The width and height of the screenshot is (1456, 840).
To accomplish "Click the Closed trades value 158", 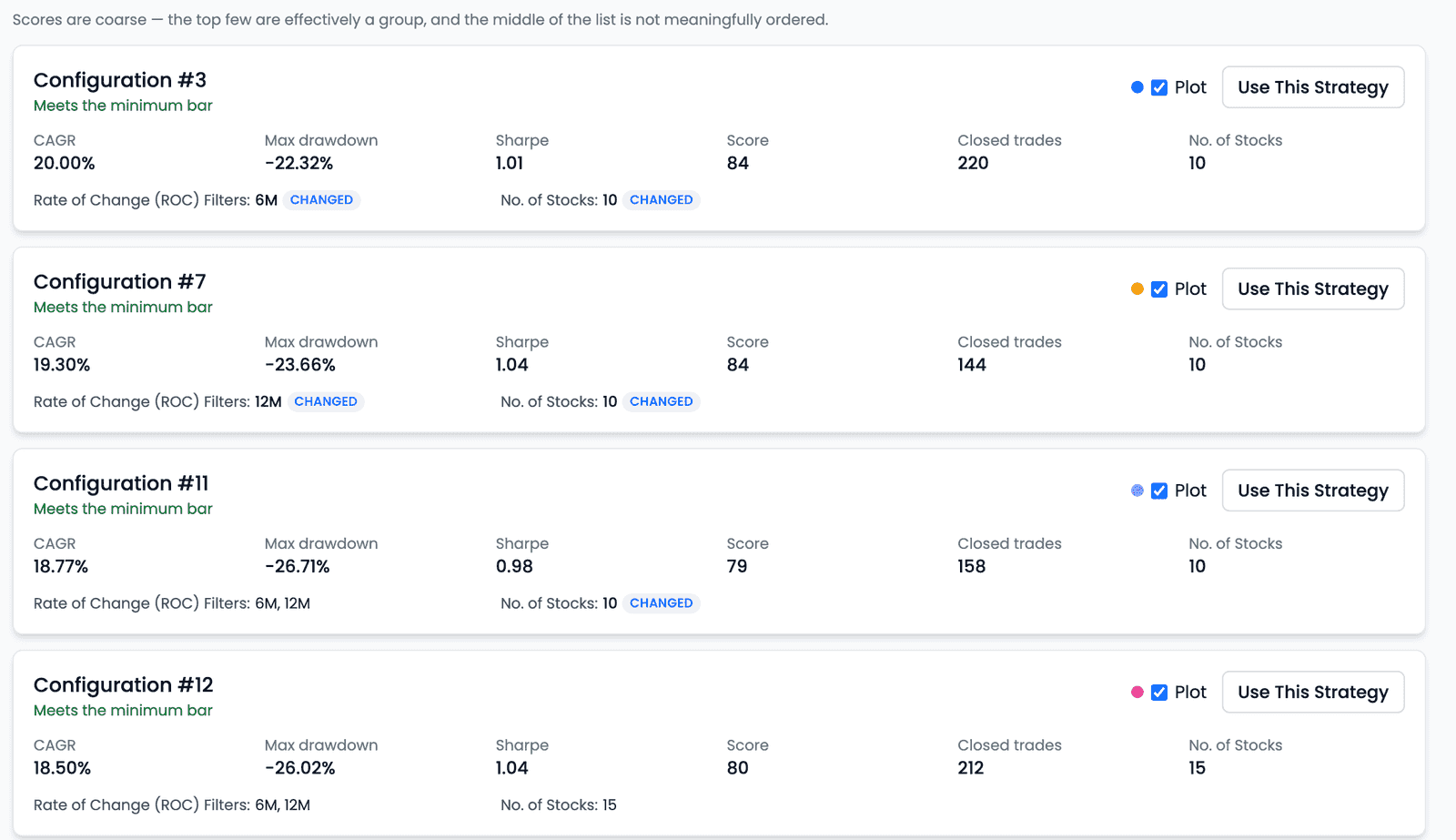I will tap(972, 566).
